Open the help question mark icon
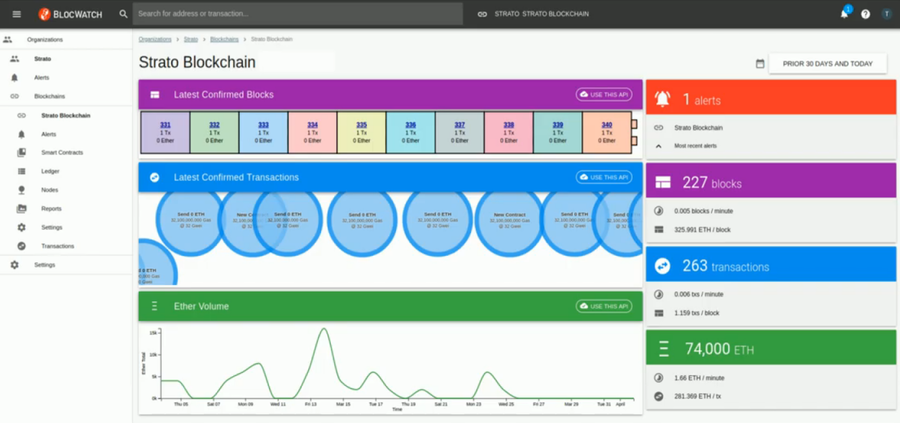900x423 pixels. point(865,14)
